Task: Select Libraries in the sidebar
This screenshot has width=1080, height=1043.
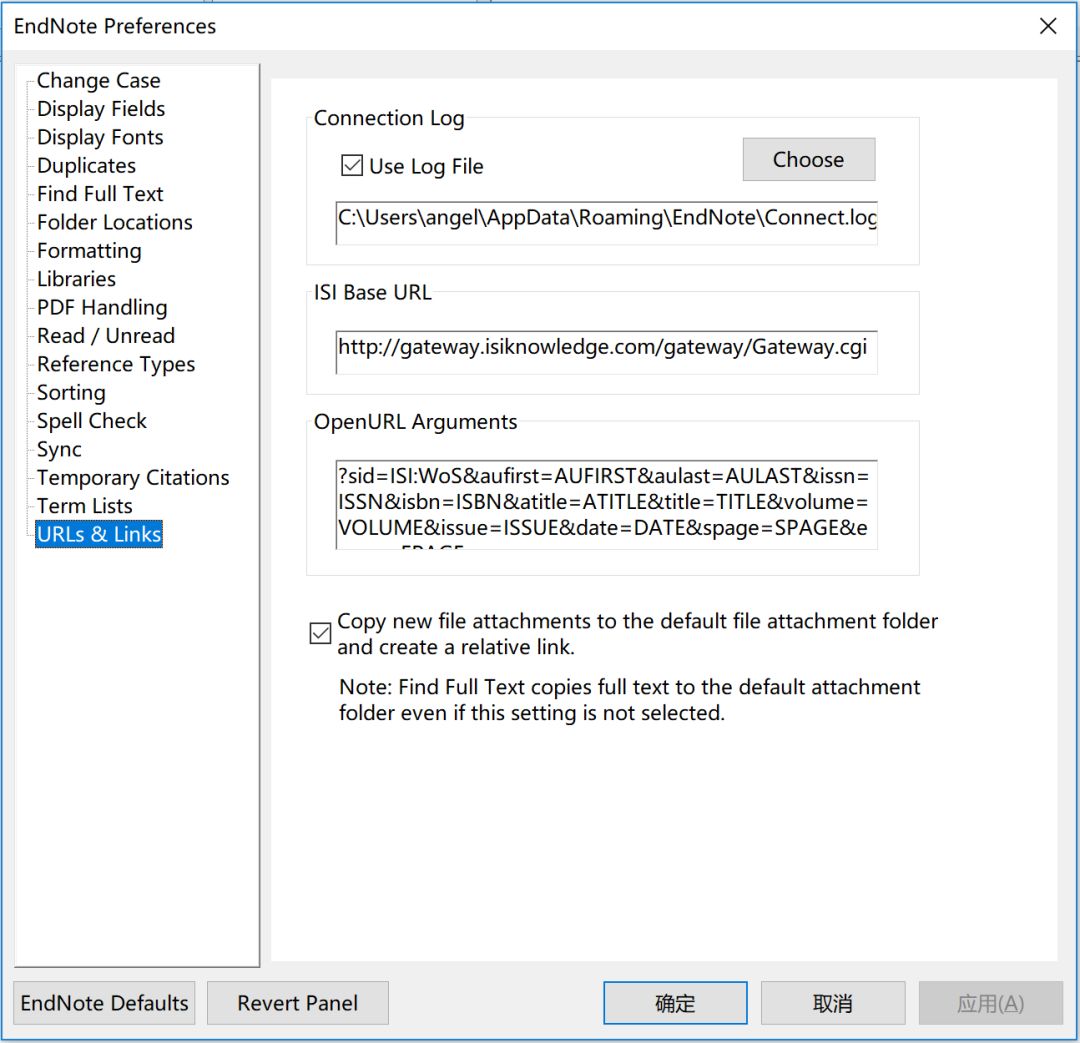Action: (x=76, y=279)
